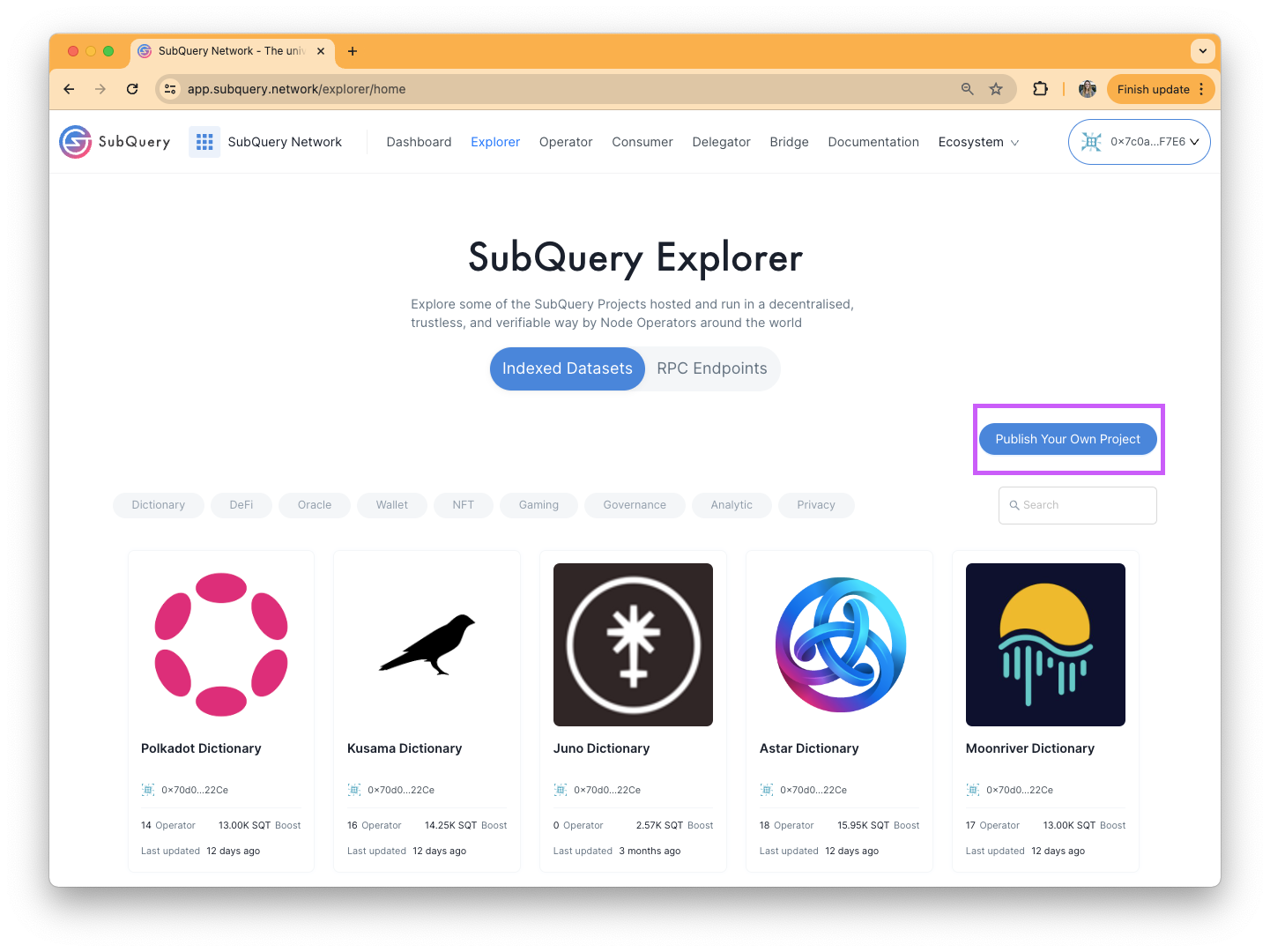Open the Juno Dictionary title
1270x952 pixels.
(601, 748)
